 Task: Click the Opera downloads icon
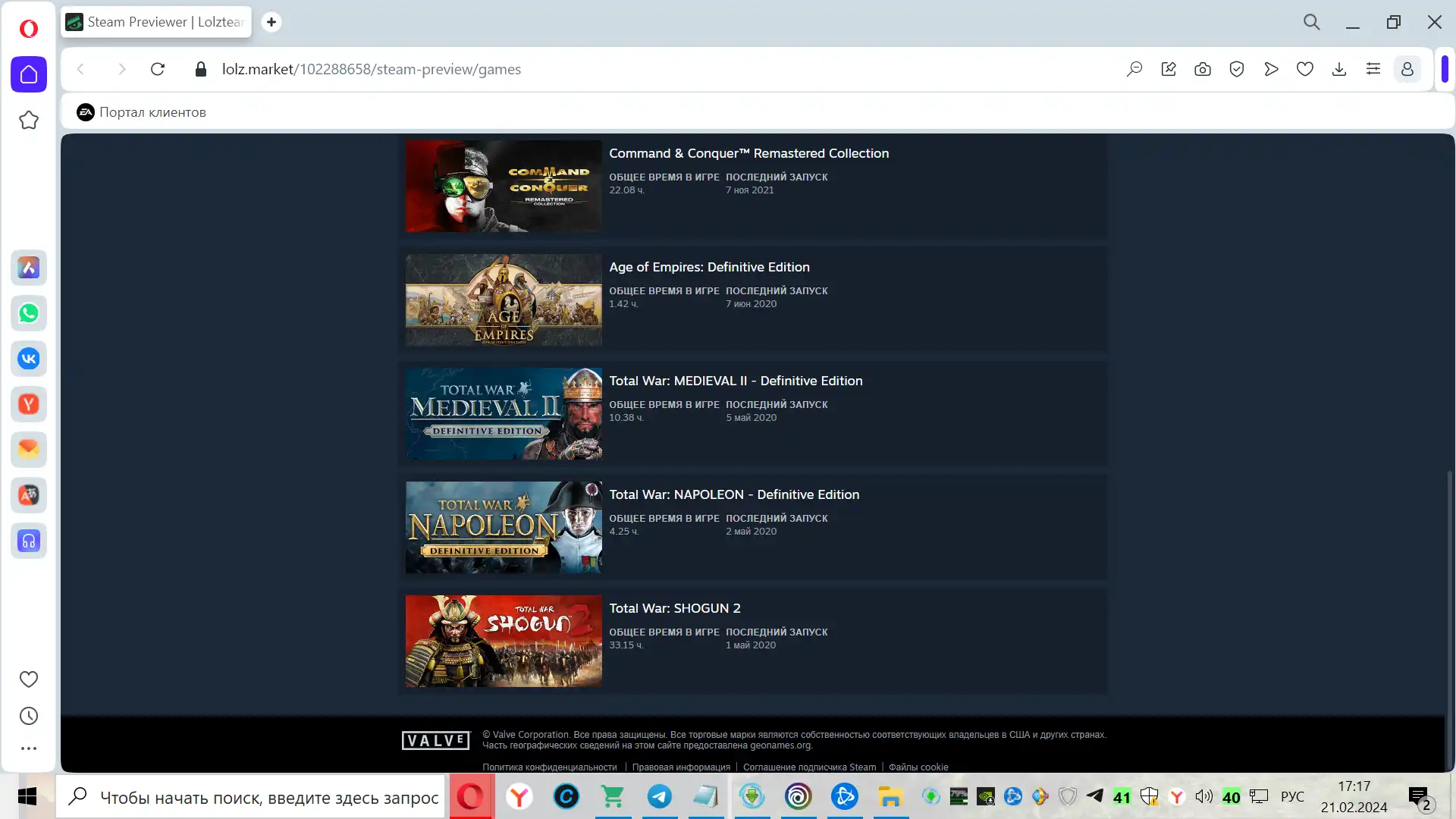click(x=1339, y=69)
